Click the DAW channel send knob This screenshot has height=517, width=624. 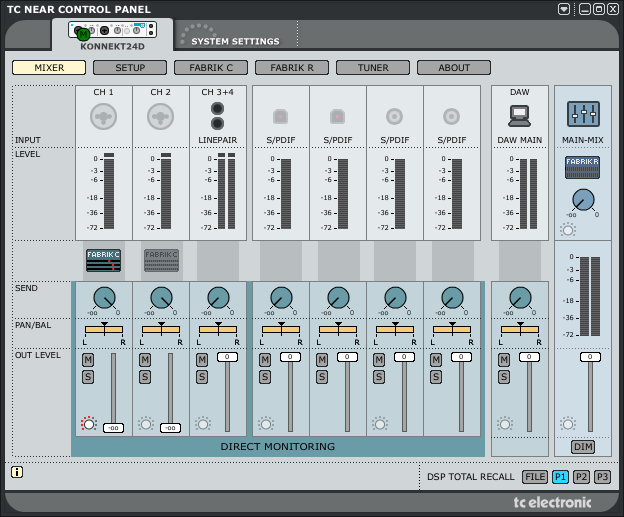pos(520,298)
